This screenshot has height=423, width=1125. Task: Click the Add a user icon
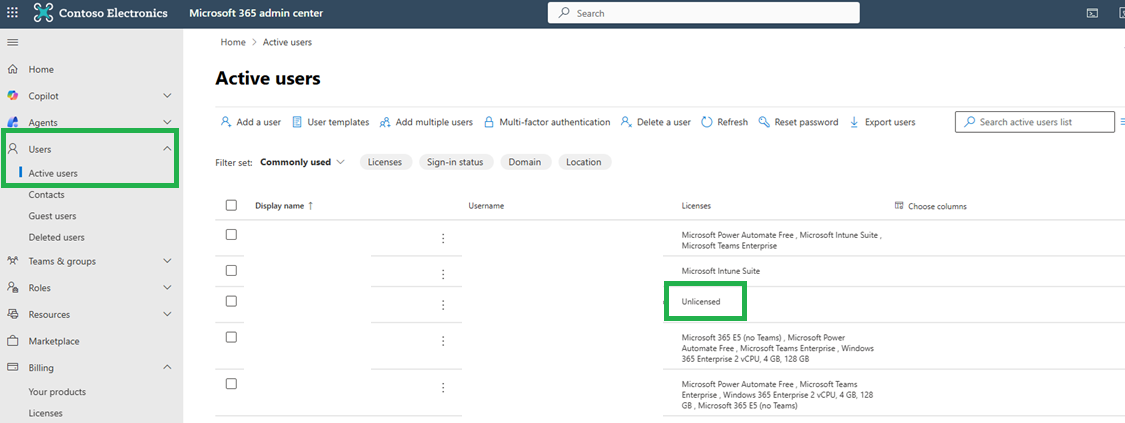pyautogui.click(x=226, y=122)
